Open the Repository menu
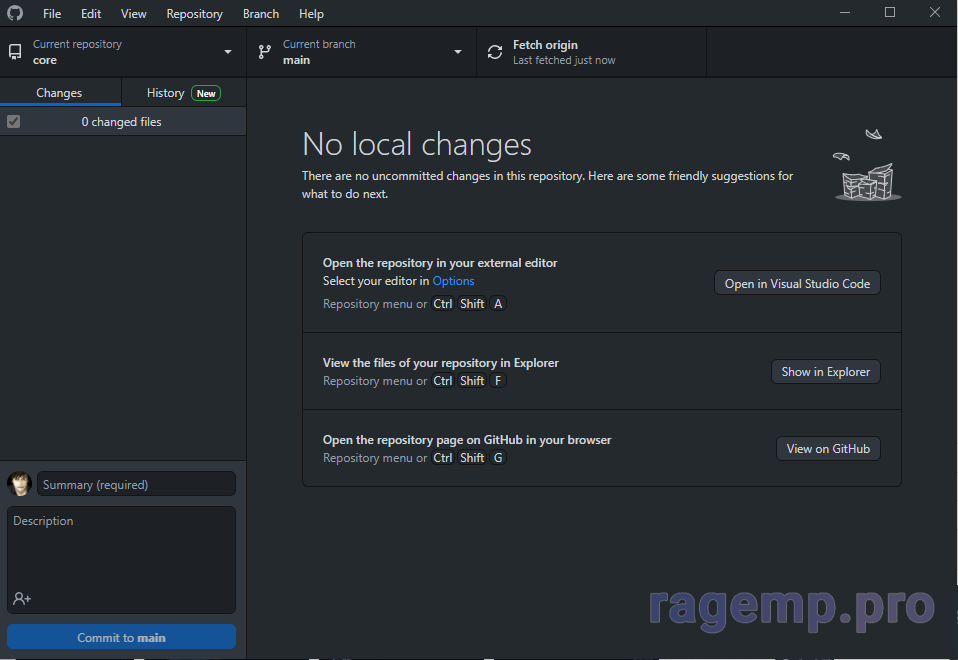Viewport: 958px width, 660px height. pyautogui.click(x=194, y=13)
